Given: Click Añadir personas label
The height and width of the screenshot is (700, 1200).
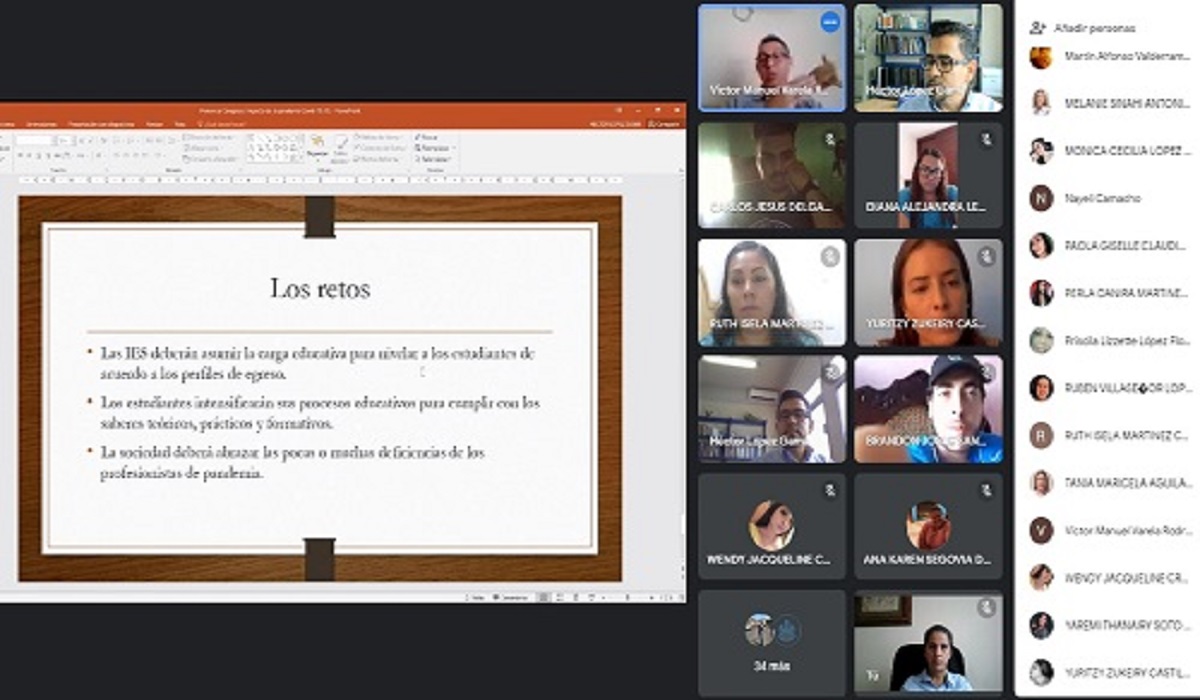Looking at the screenshot, I should pos(1095,28).
